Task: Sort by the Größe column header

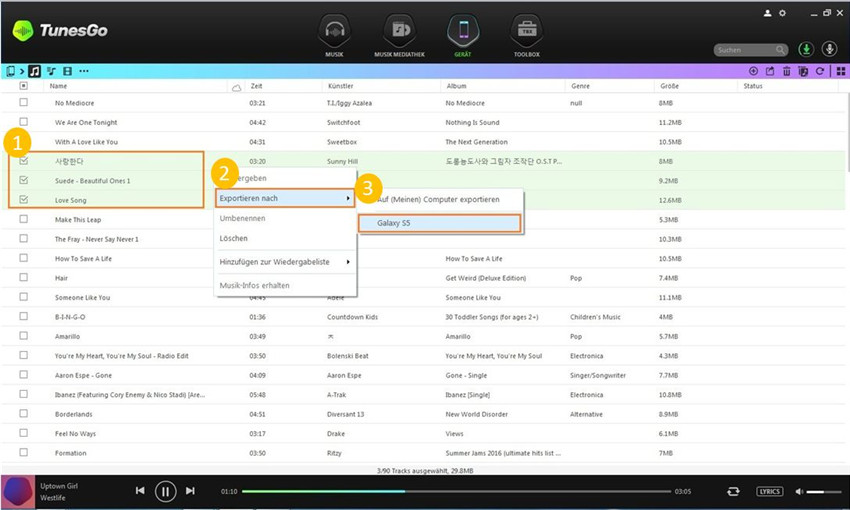Action: (669, 86)
